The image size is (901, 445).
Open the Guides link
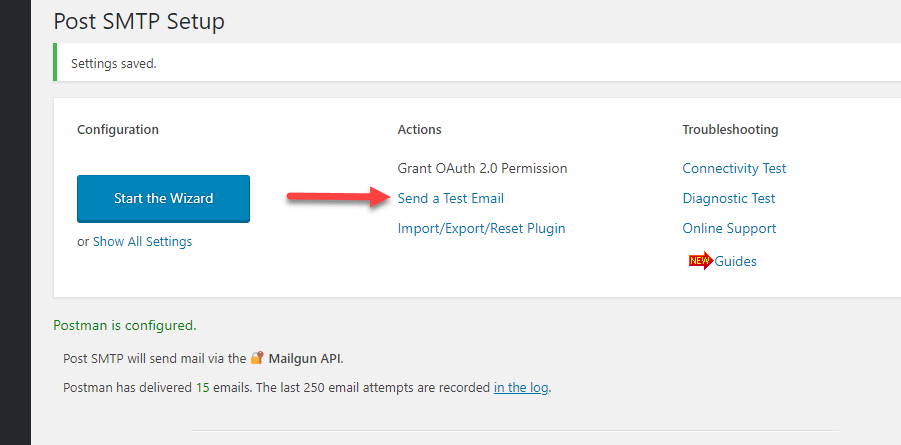[736, 262]
